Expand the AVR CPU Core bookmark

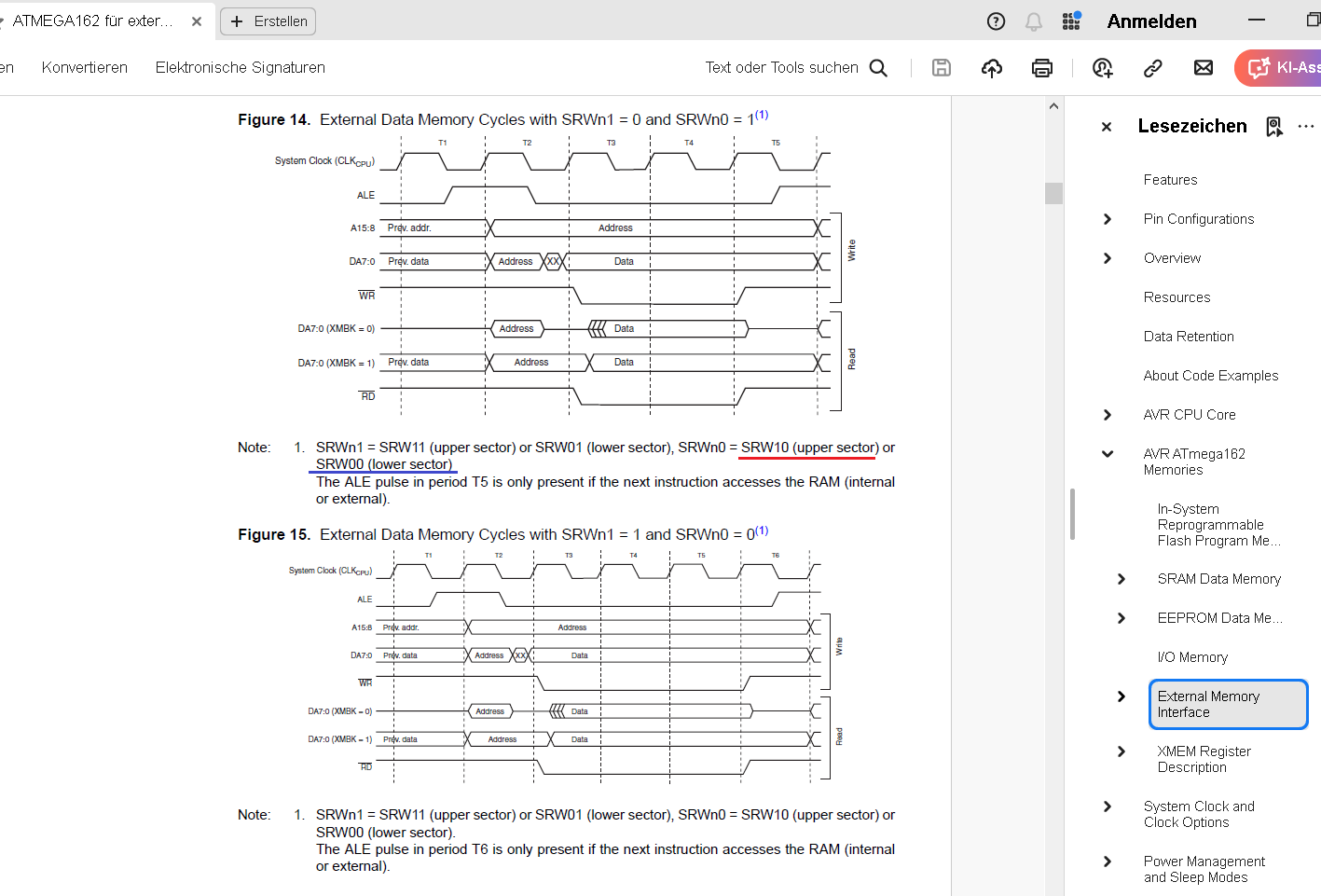pos(1108,415)
